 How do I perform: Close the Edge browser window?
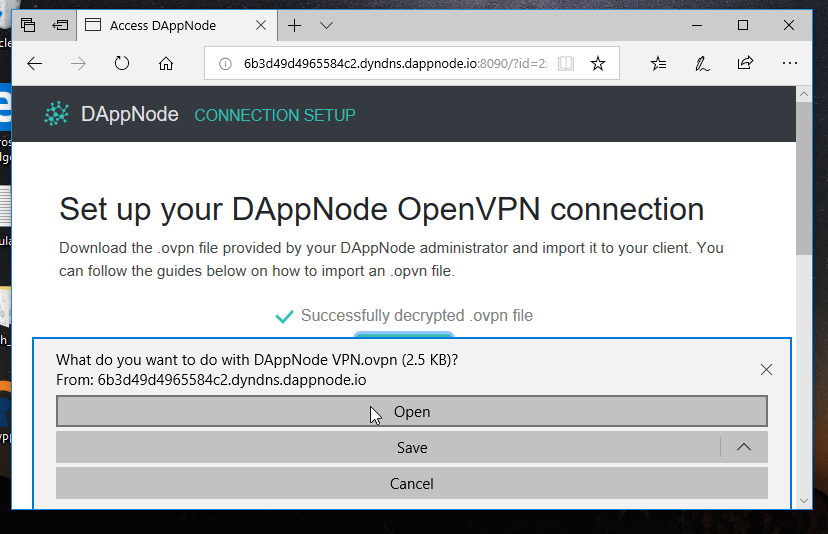click(x=789, y=25)
